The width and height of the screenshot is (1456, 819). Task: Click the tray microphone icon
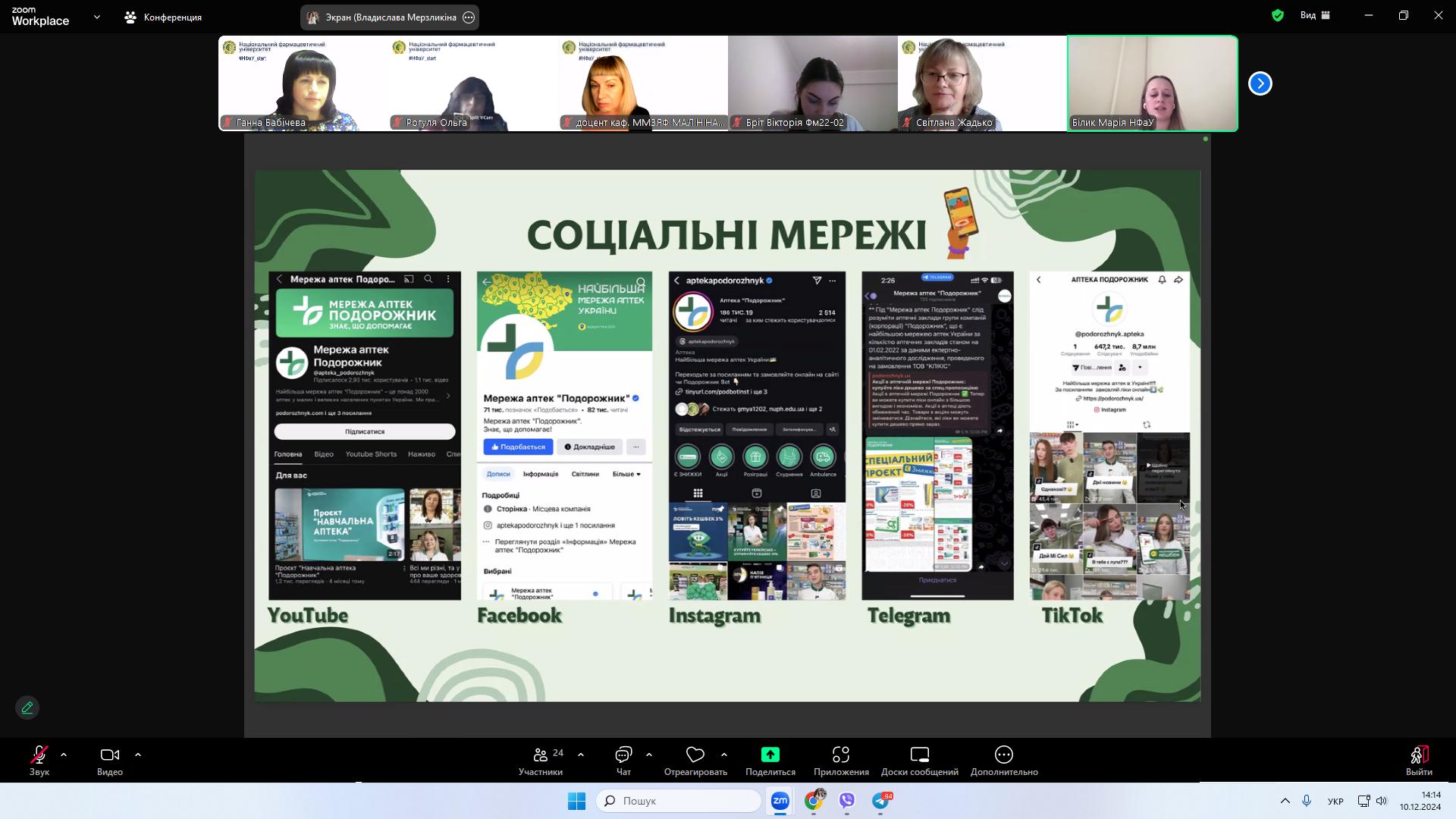coord(1307,801)
